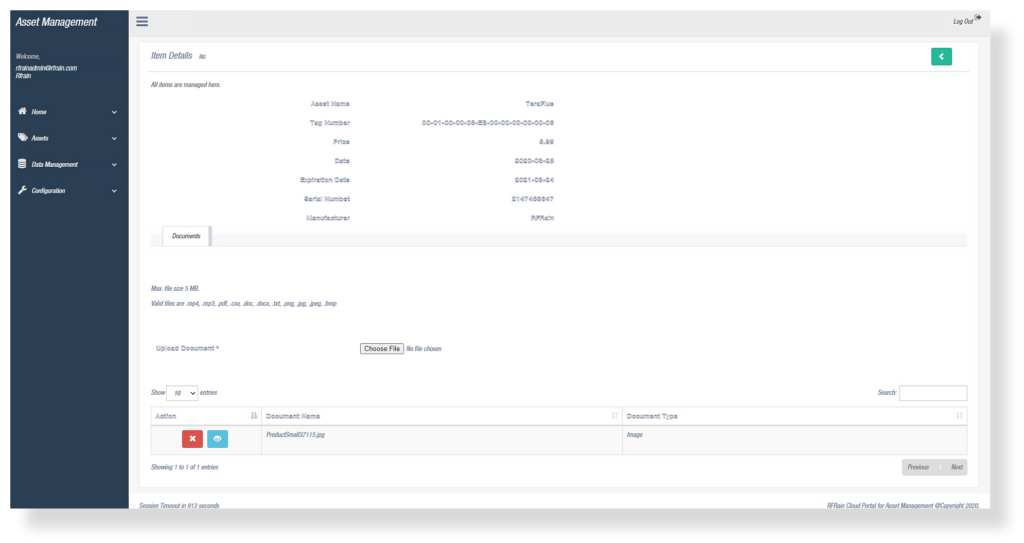Click the Assets tags icon
The image size is (1024, 543).
click(x=22, y=138)
